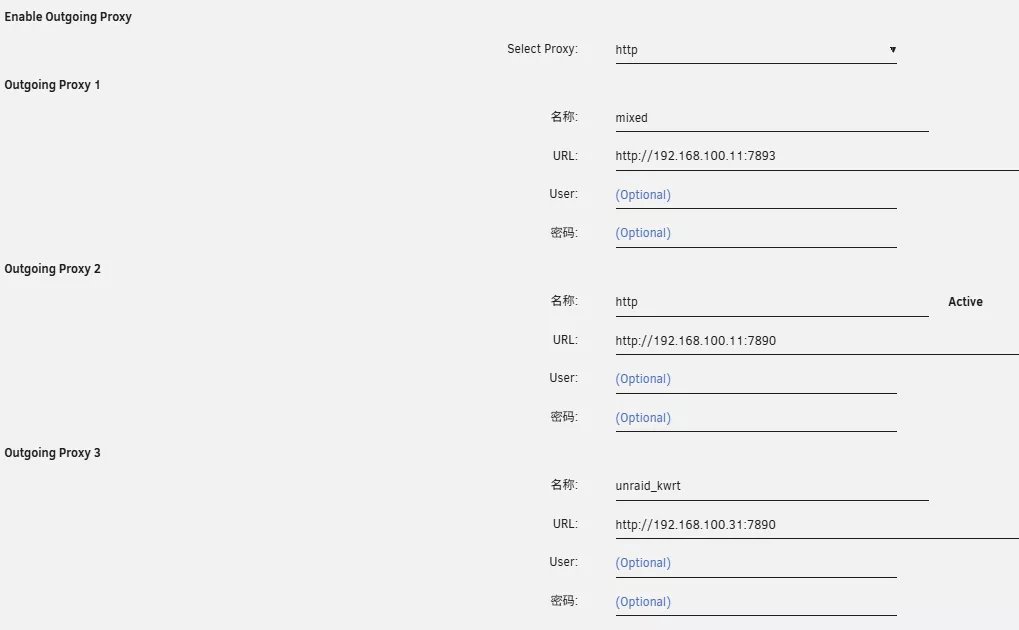Click the "Select Proxy:" label
Viewport: 1019px width, 630px height.
point(542,49)
